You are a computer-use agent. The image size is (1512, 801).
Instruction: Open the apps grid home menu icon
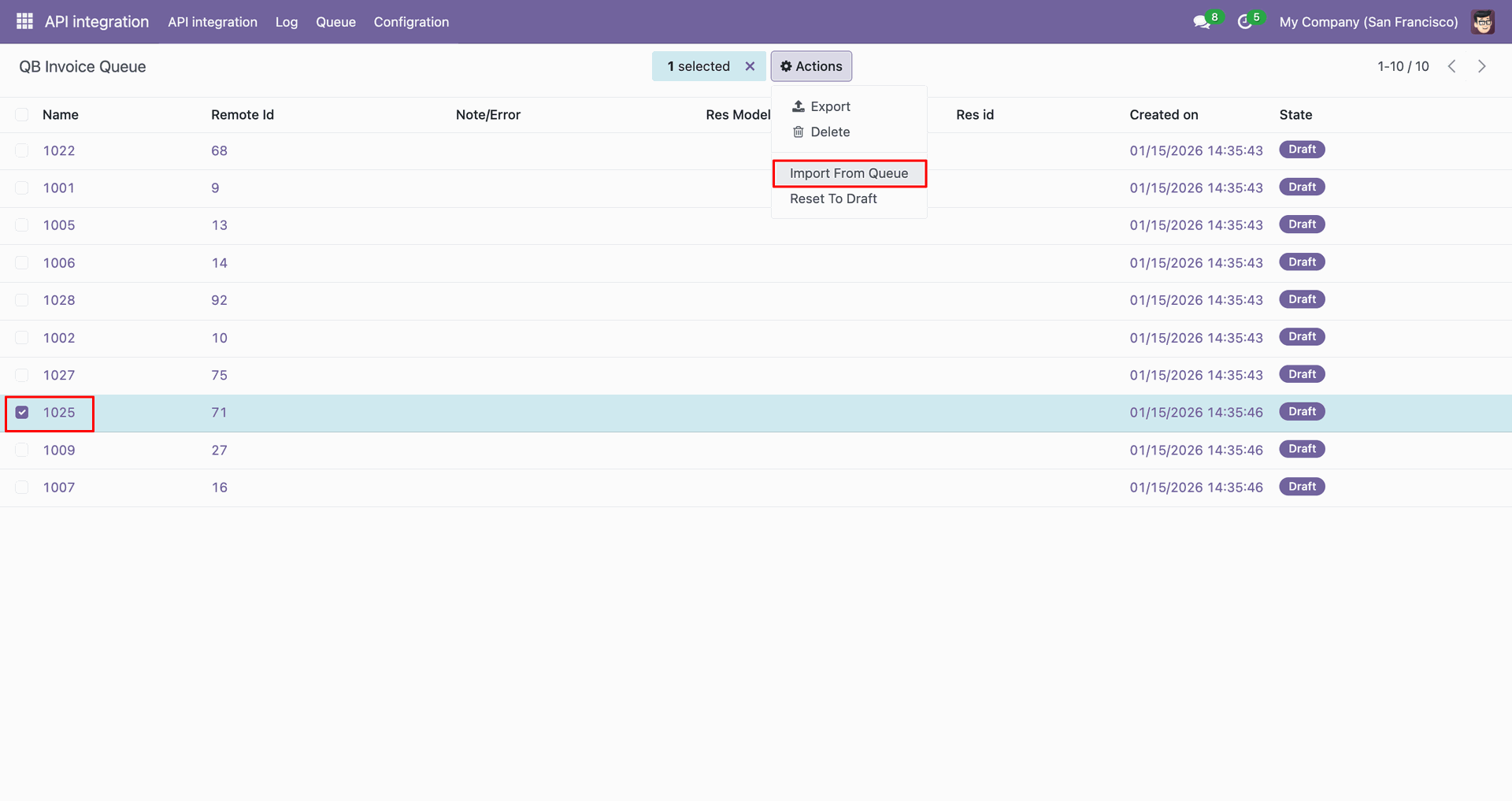tap(24, 21)
